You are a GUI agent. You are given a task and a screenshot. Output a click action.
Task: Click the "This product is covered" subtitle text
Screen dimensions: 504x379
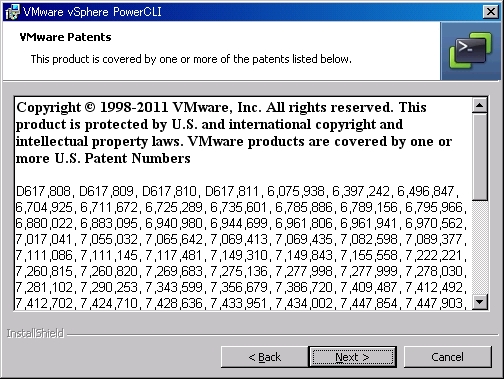[x=191, y=59]
